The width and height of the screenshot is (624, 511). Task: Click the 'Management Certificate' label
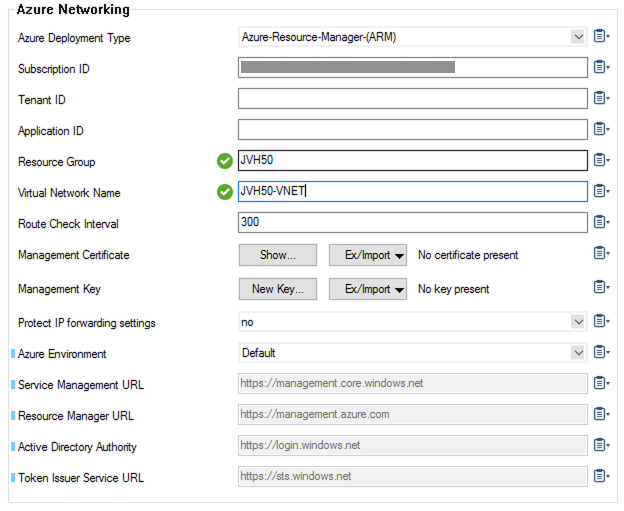(x=74, y=255)
